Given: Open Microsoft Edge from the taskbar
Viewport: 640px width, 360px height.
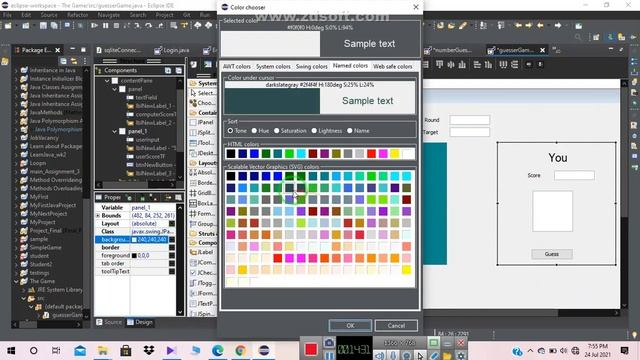Looking at the screenshot, I should tap(218, 350).
